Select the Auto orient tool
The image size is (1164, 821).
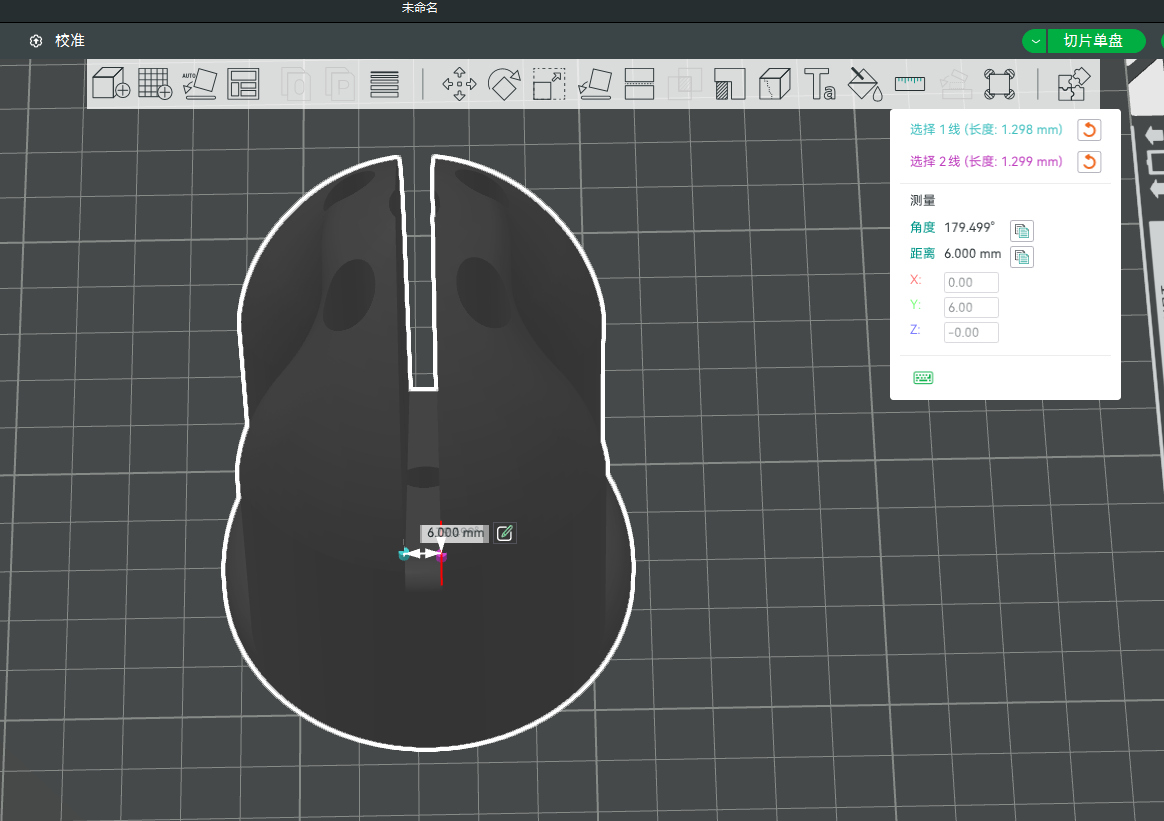[x=200, y=84]
